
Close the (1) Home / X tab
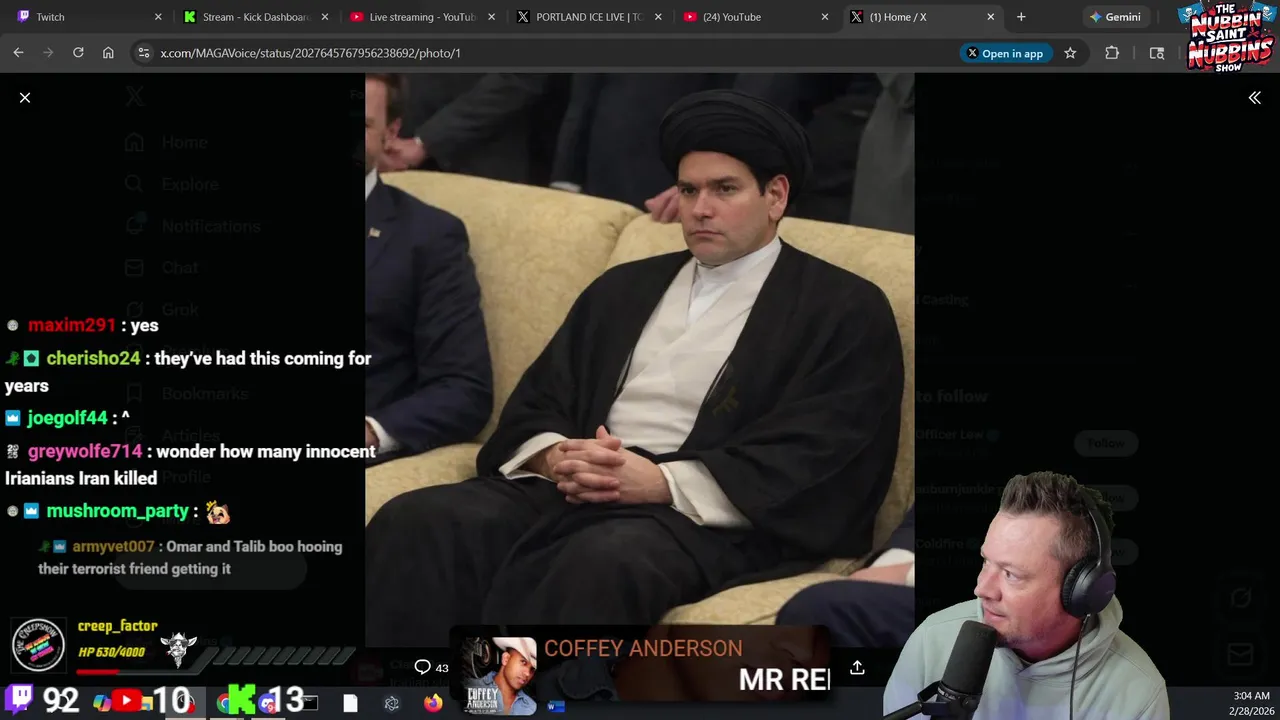pos(991,17)
